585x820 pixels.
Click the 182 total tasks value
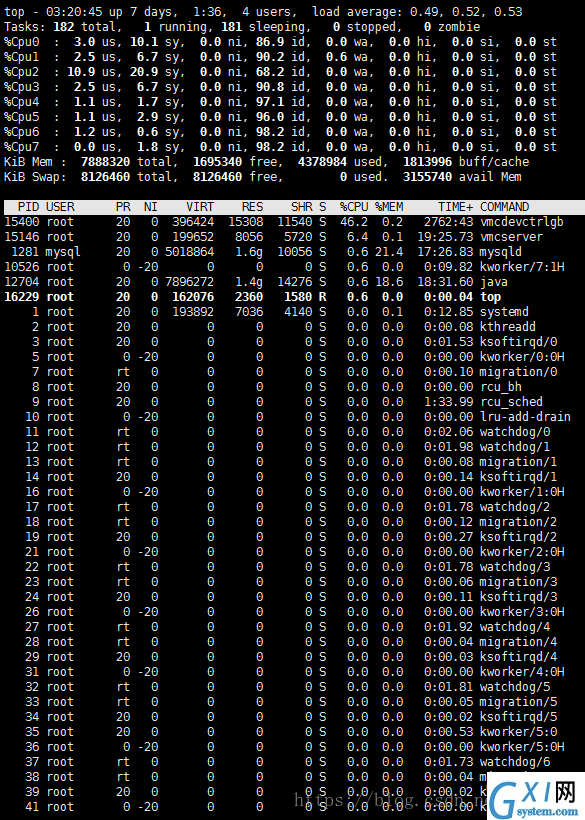63,27
